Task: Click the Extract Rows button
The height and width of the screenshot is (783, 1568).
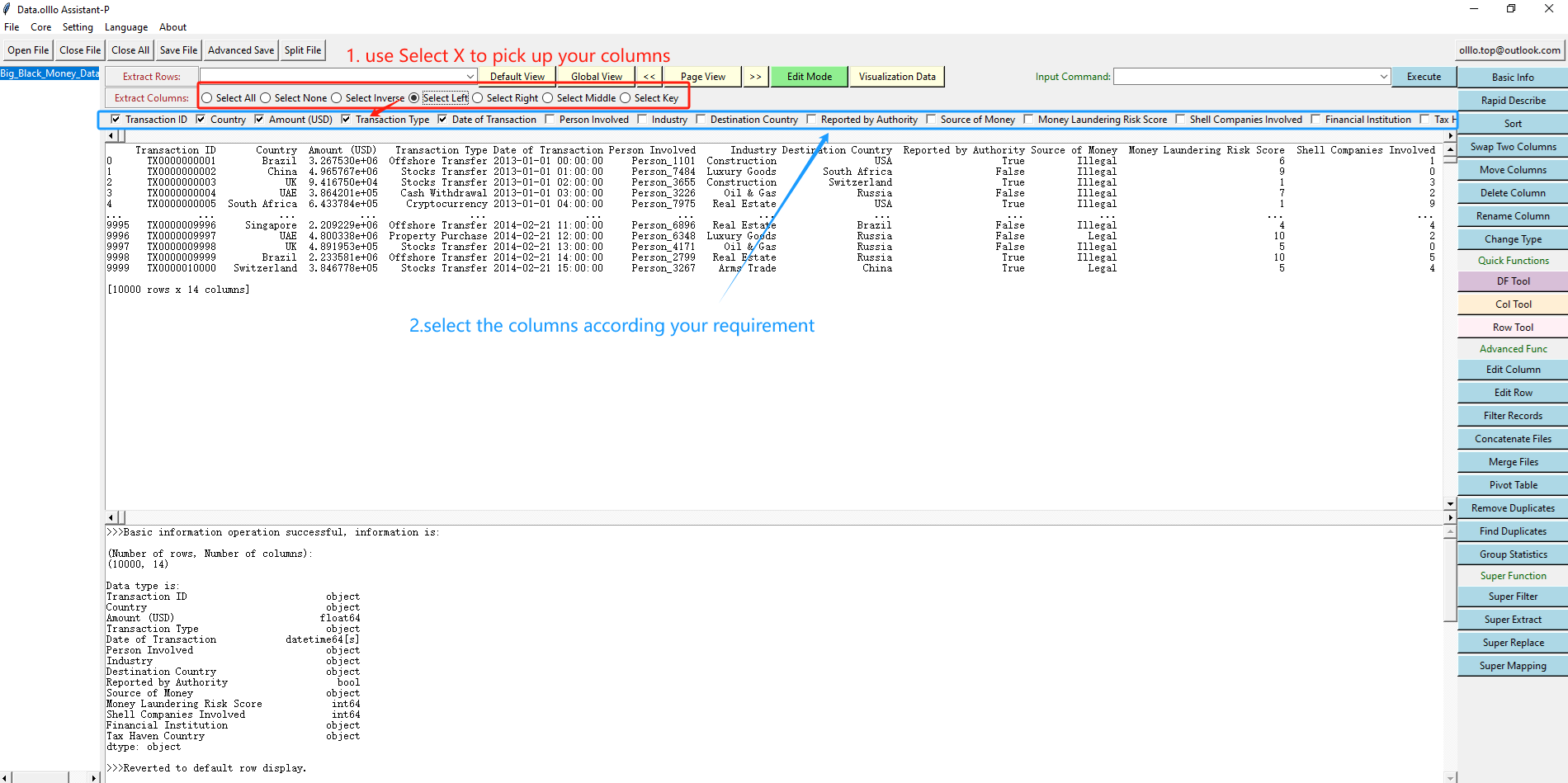Action: point(152,77)
